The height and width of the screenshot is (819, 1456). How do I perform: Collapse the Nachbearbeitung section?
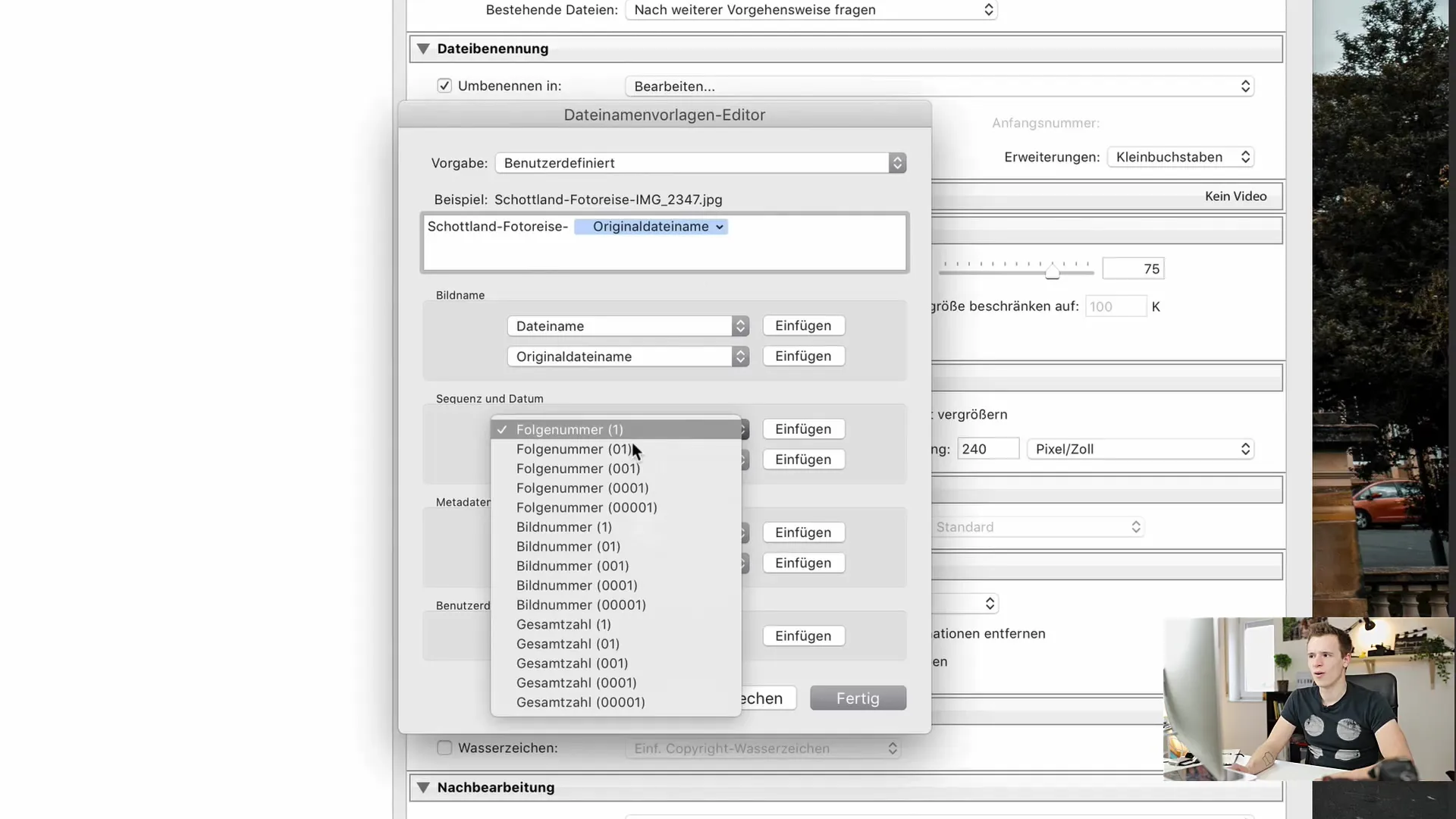tap(423, 787)
